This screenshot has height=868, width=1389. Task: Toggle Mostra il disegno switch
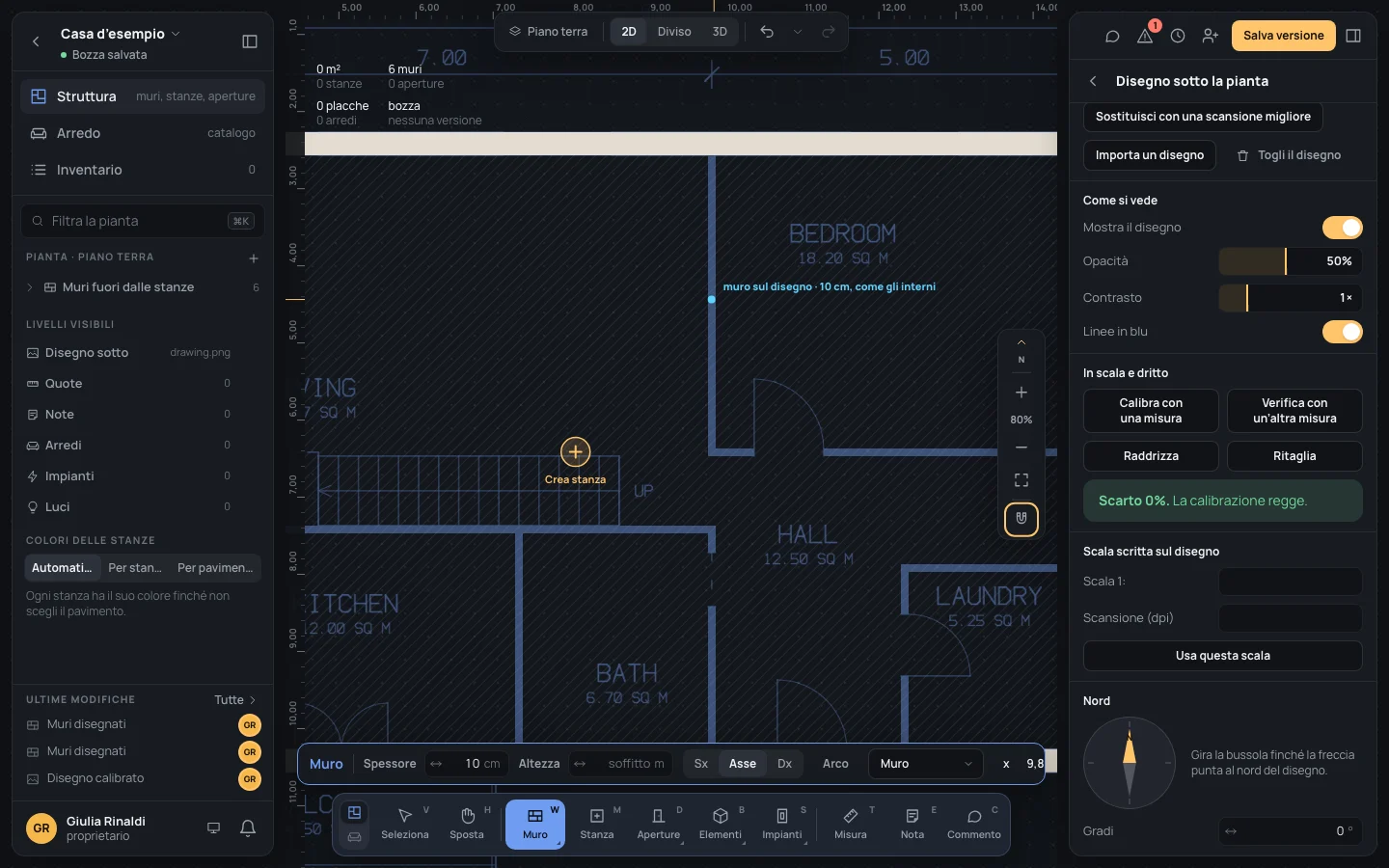click(1342, 228)
